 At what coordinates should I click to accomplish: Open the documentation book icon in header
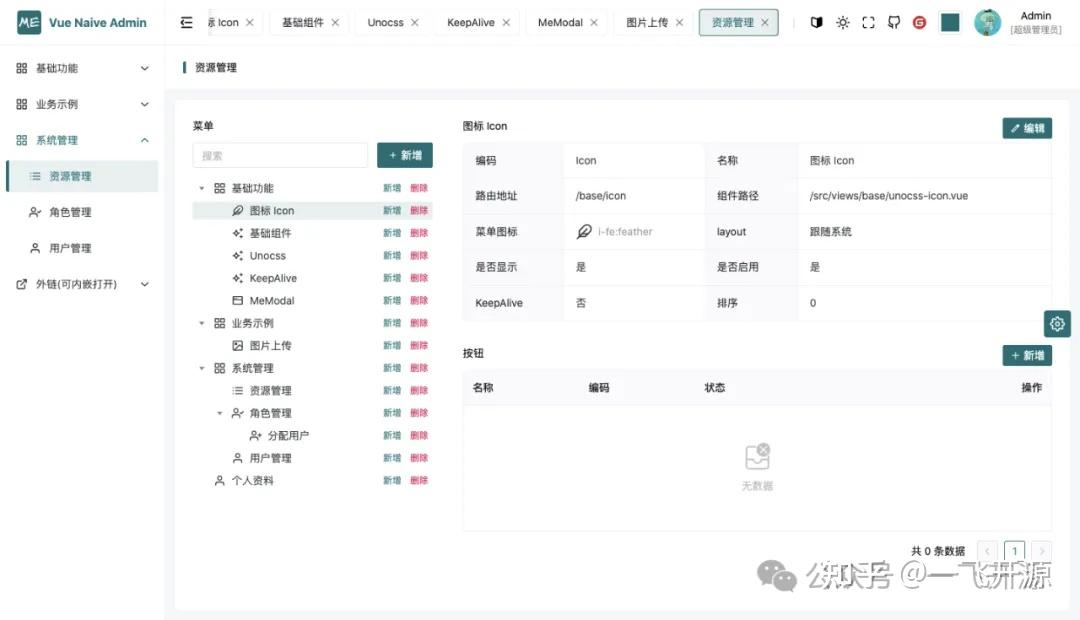(x=816, y=23)
